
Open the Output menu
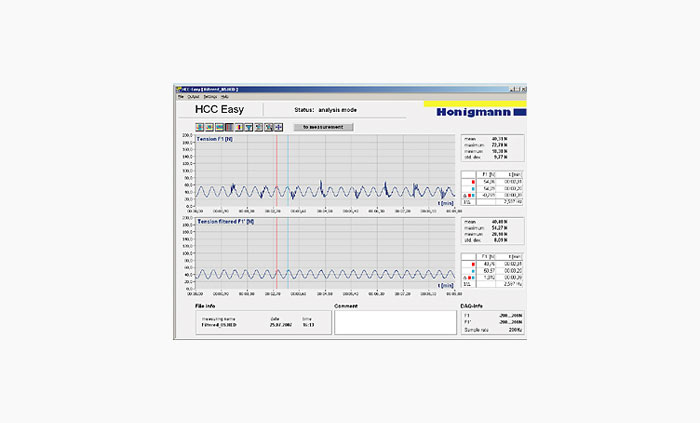[x=193, y=97]
